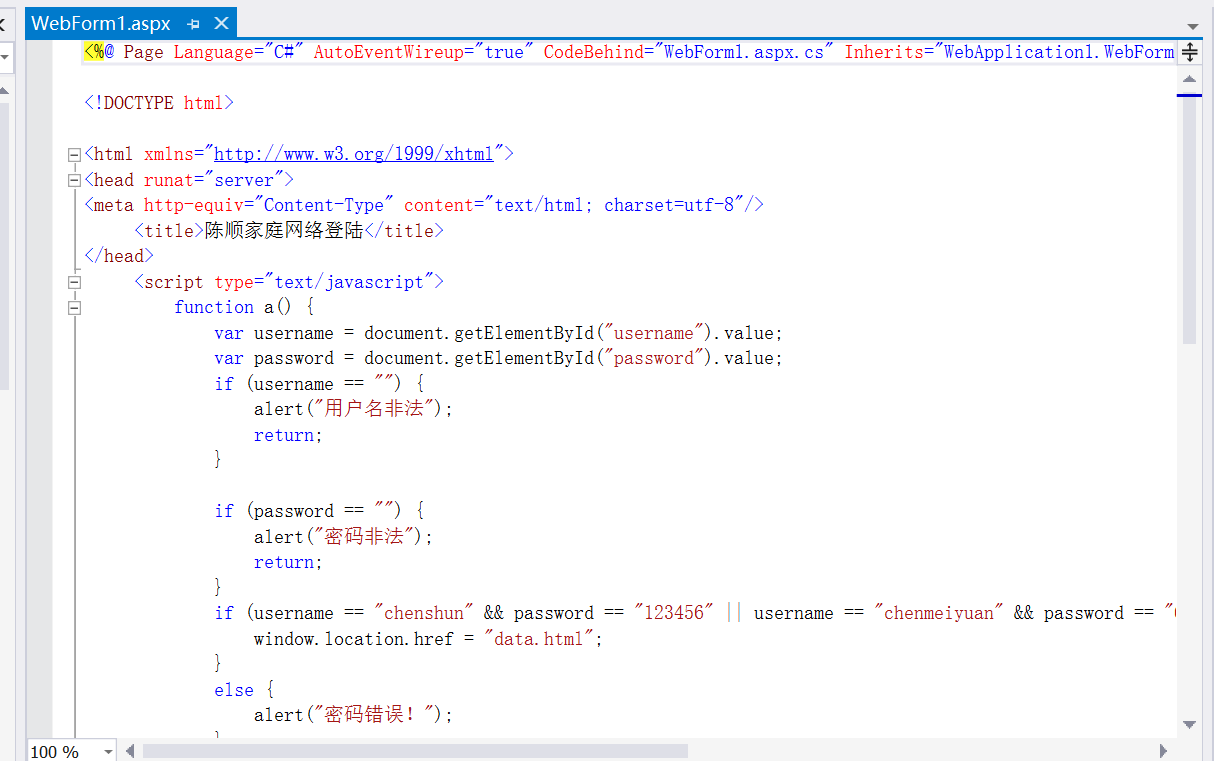Click the vertical scrollbar up arrow

click(x=1189, y=78)
